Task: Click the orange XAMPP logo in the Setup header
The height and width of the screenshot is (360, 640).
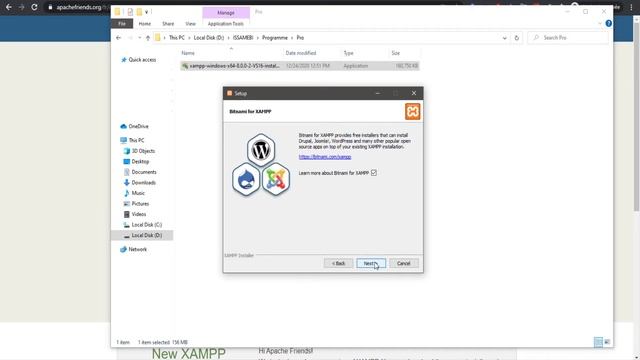Action: (x=412, y=111)
